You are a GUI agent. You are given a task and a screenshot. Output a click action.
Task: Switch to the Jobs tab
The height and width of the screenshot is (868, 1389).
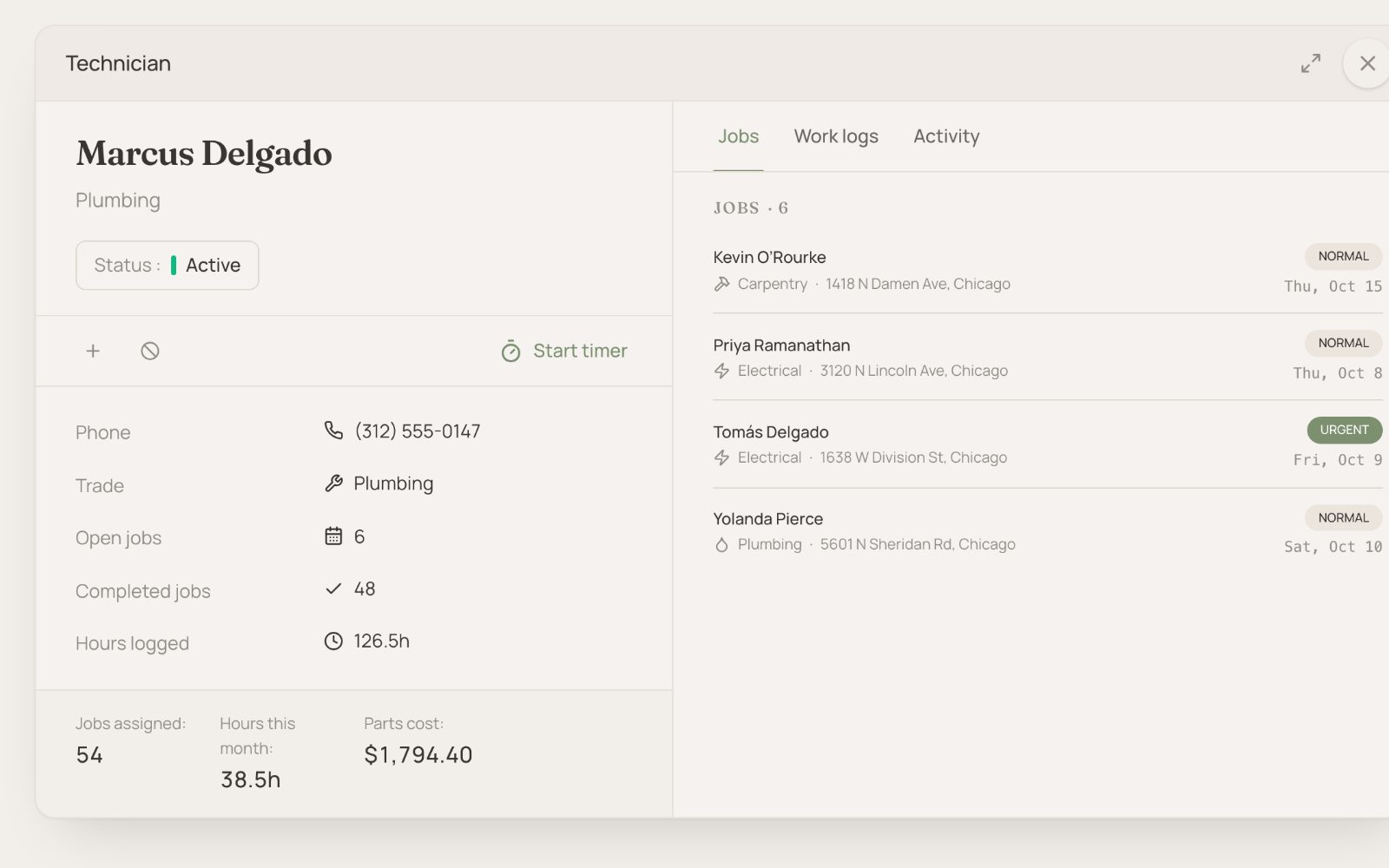[x=738, y=136]
